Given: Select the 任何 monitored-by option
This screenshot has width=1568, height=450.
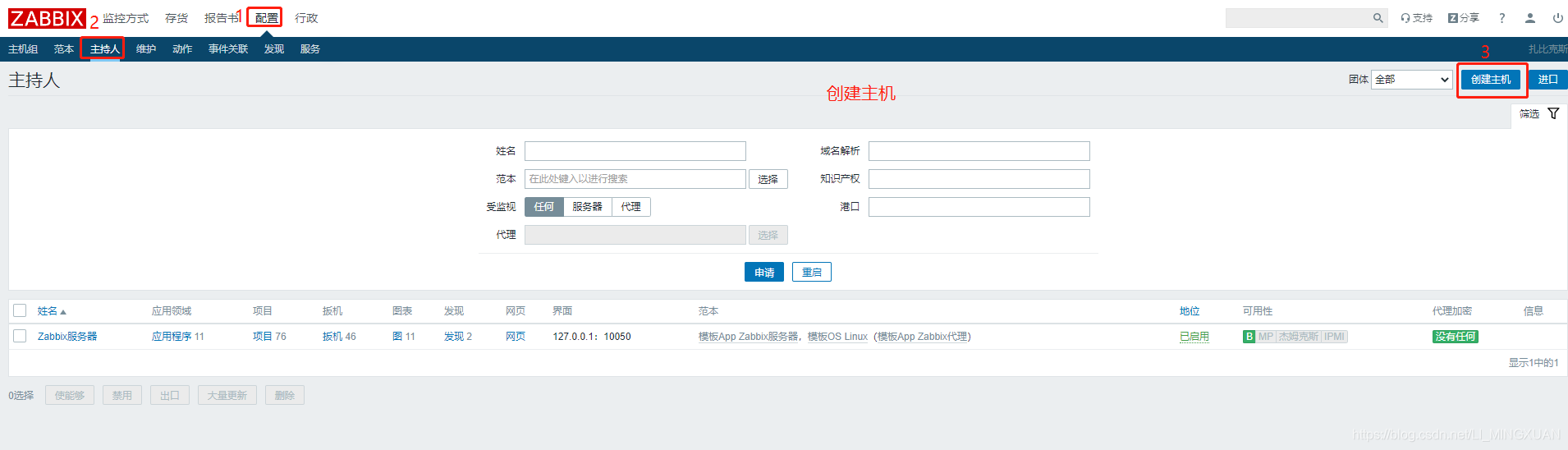Looking at the screenshot, I should pyautogui.click(x=543, y=207).
